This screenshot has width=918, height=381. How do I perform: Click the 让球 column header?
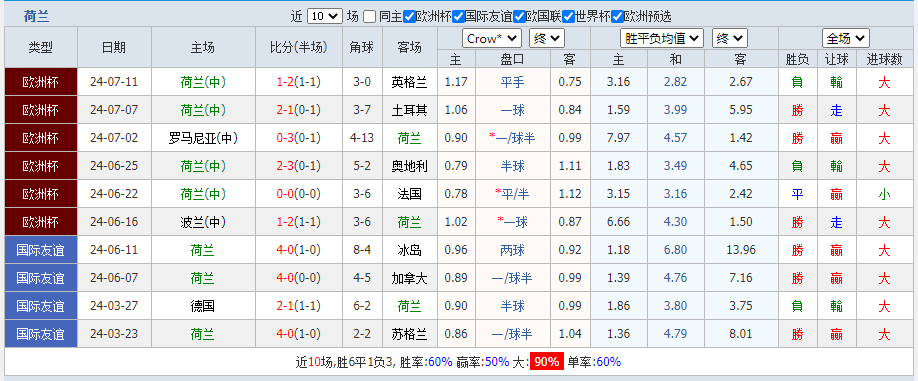tap(837, 59)
